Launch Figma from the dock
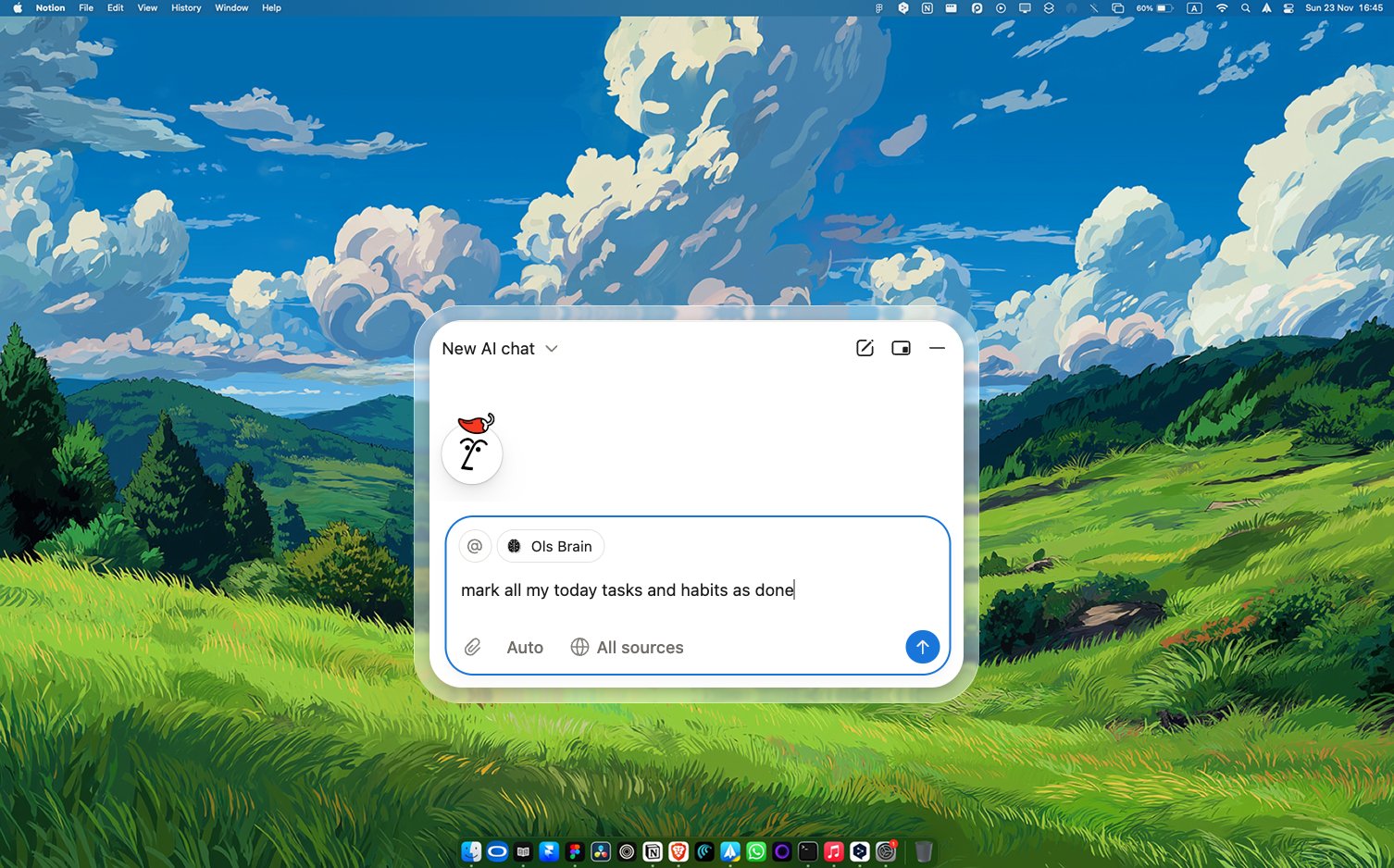This screenshot has height=868, width=1394. (575, 851)
